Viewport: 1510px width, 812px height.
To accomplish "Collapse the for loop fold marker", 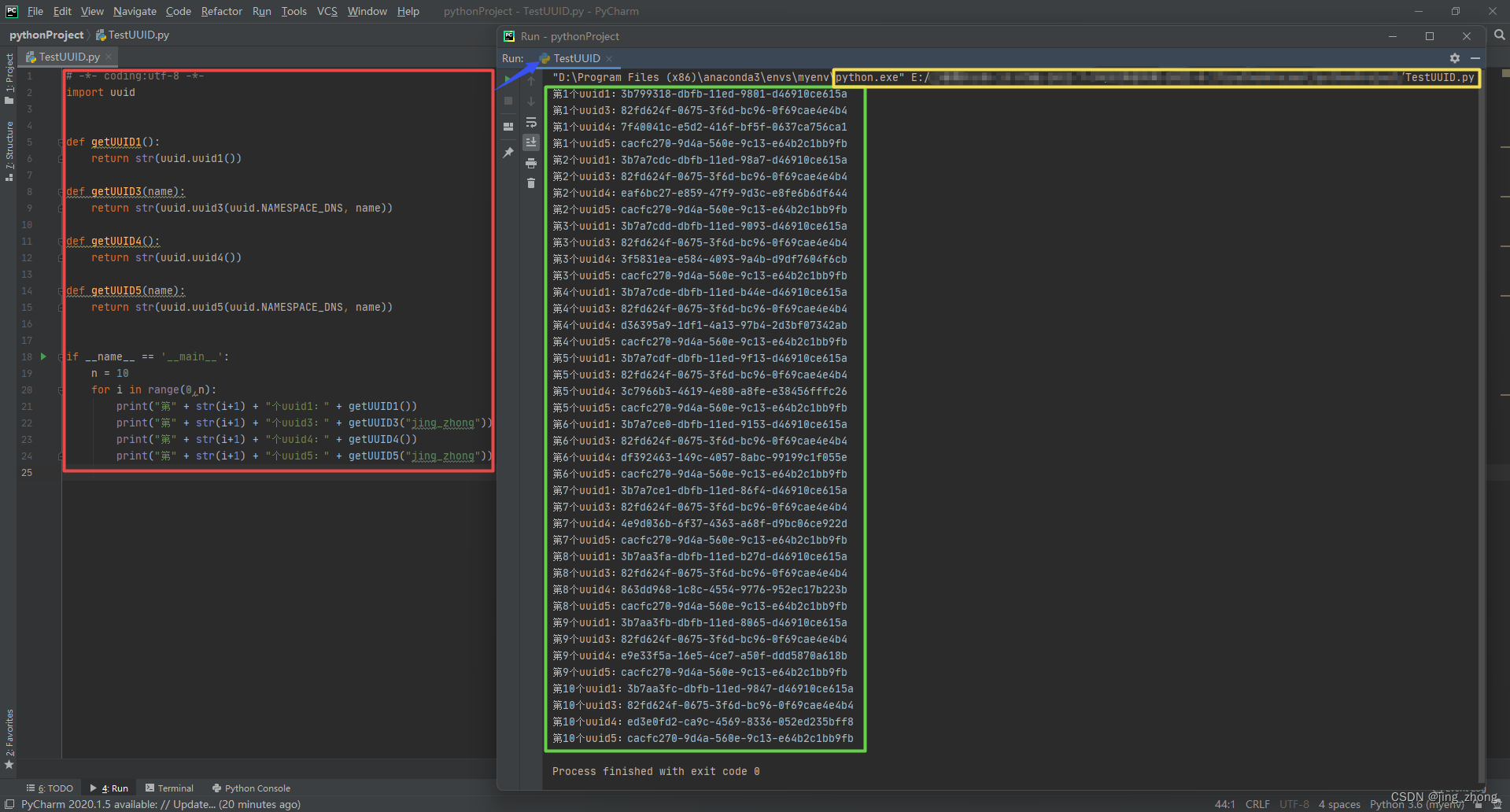I will pyautogui.click(x=61, y=389).
